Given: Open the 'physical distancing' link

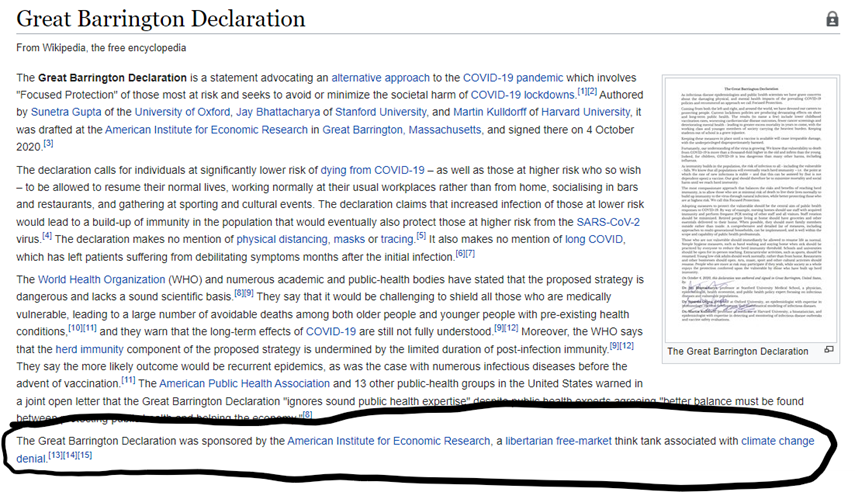Looking at the screenshot, I should pos(282,239).
